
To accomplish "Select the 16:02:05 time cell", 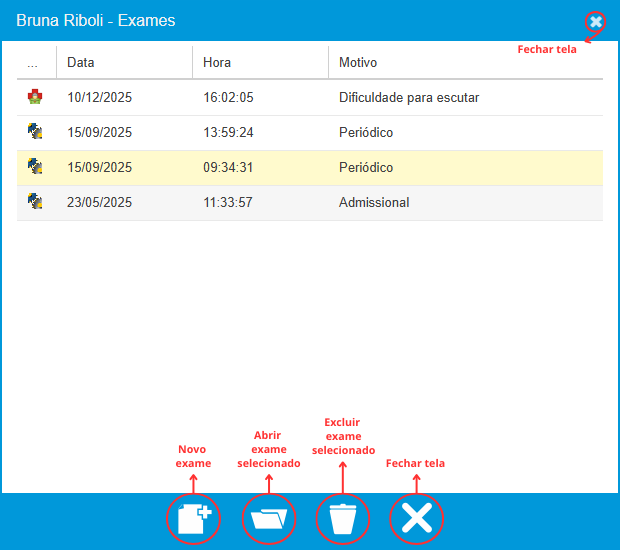I will [228, 97].
